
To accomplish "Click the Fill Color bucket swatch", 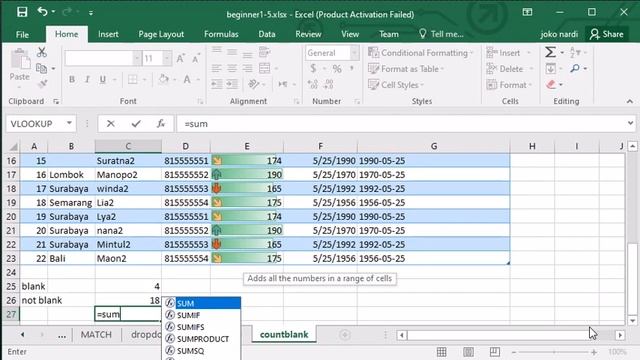I will click(163, 79).
